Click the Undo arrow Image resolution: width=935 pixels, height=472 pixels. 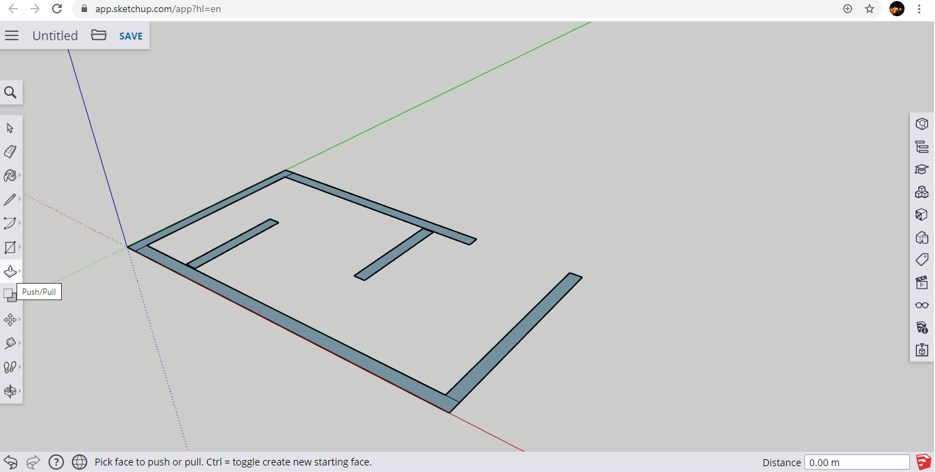click(11, 462)
